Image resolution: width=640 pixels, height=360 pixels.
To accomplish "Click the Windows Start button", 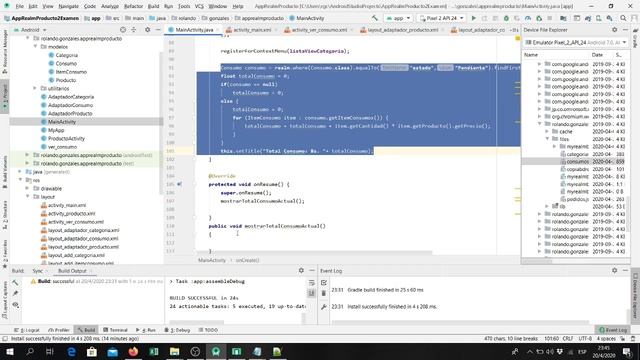I will pyautogui.click(x=9, y=351).
